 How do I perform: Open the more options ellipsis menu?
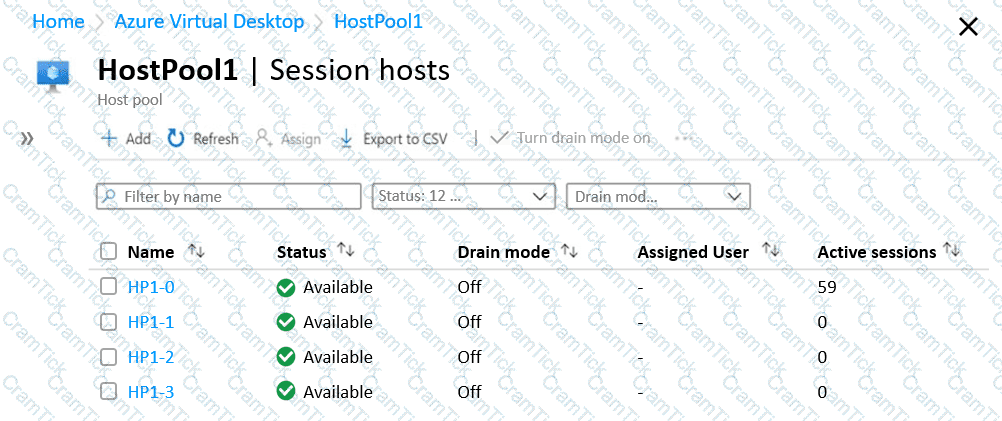(684, 138)
